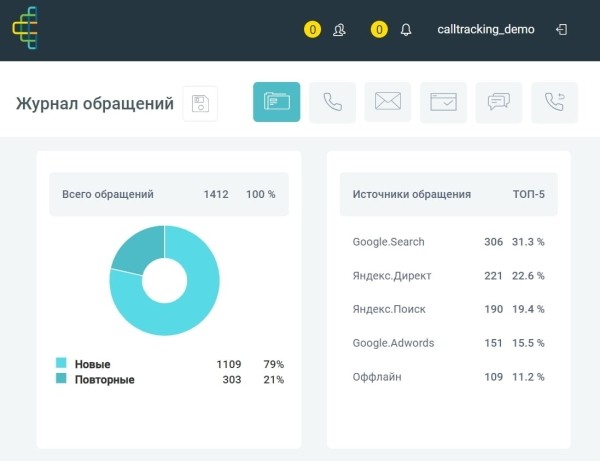Click the logout arrow icon
The height and width of the screenshot is (461, 600).
click(562, 30)
